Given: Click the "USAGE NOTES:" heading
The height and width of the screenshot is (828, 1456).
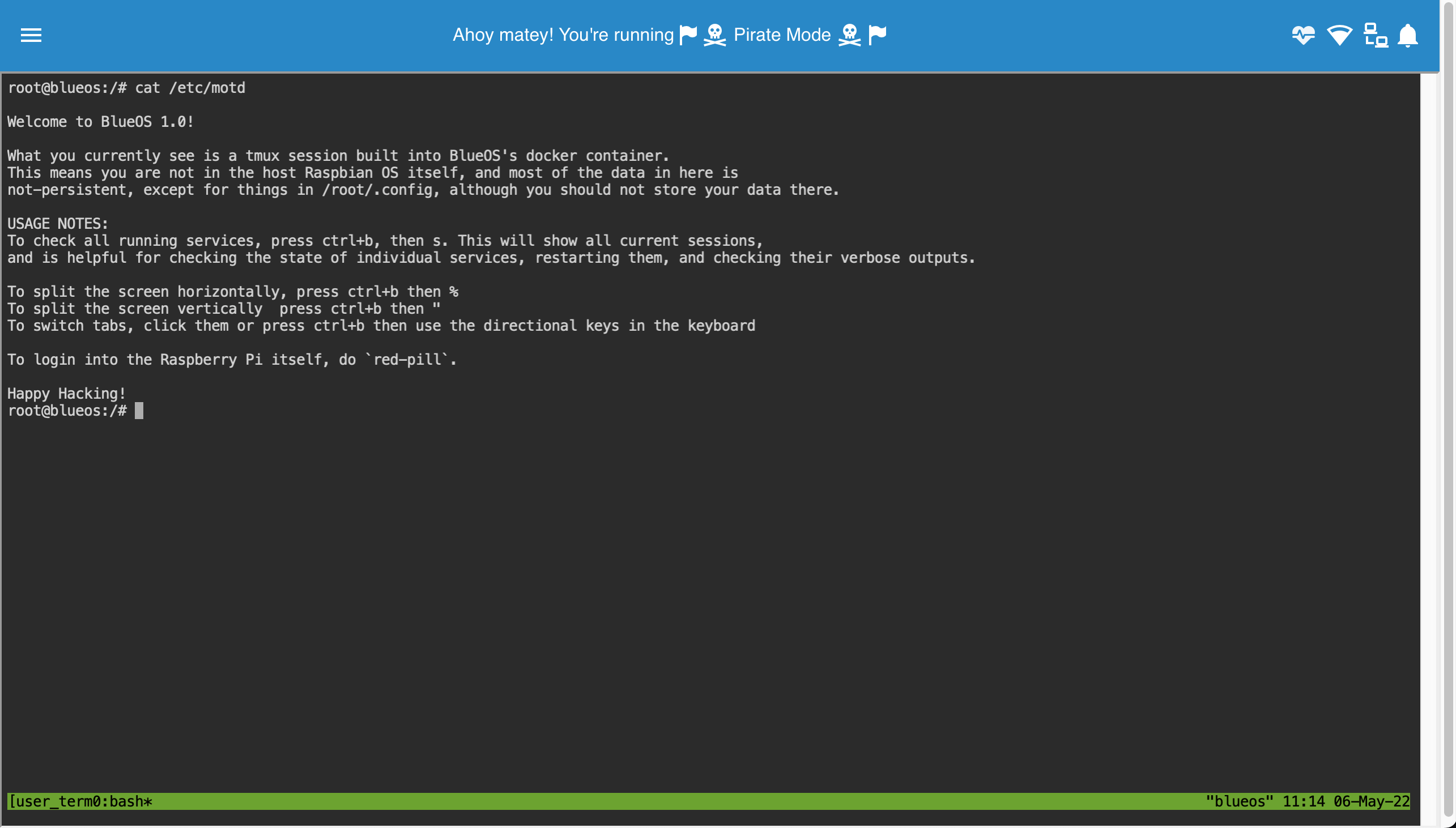Looking at the screenshot, I should click(x=57, y=224).
